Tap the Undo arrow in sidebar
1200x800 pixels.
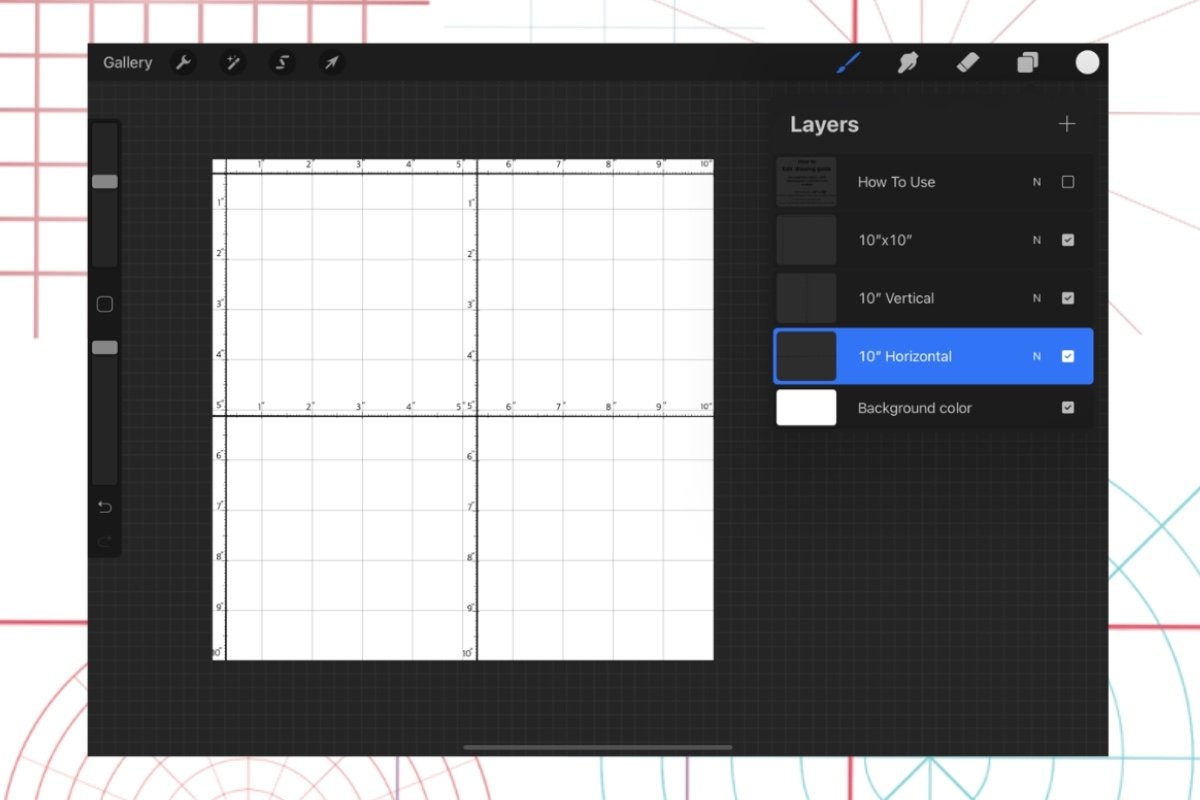(105, 507)
